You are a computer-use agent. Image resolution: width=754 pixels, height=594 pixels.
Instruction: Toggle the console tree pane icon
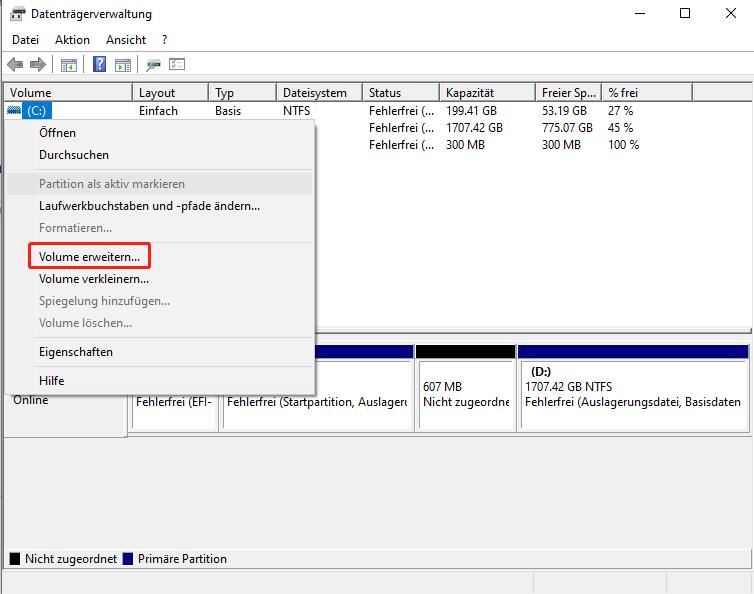click(x=69, y=64)
